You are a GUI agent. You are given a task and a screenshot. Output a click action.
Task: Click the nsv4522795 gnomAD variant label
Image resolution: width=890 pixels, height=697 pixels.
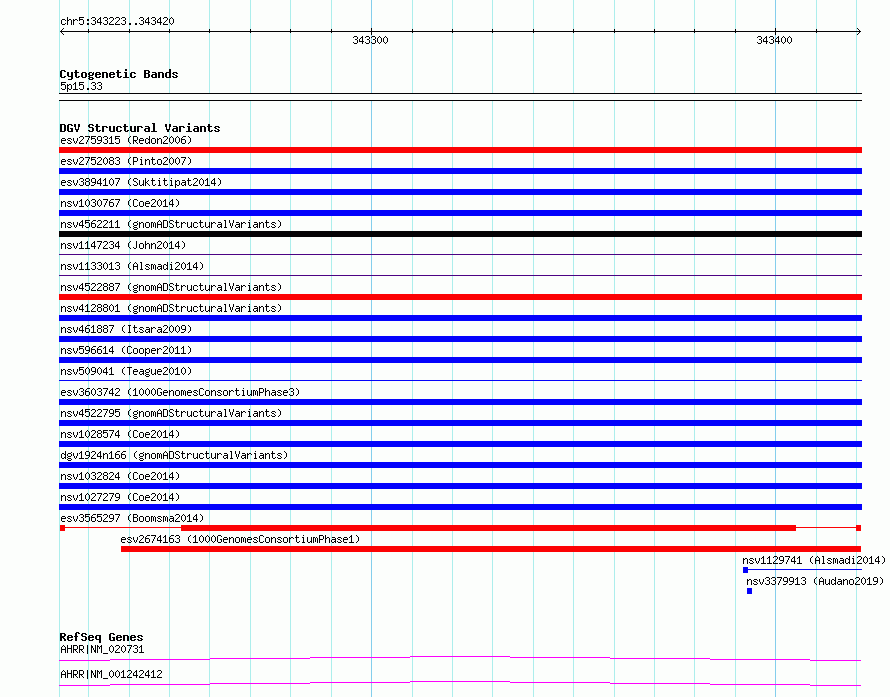pyautogui.click(x=171, y=413)
